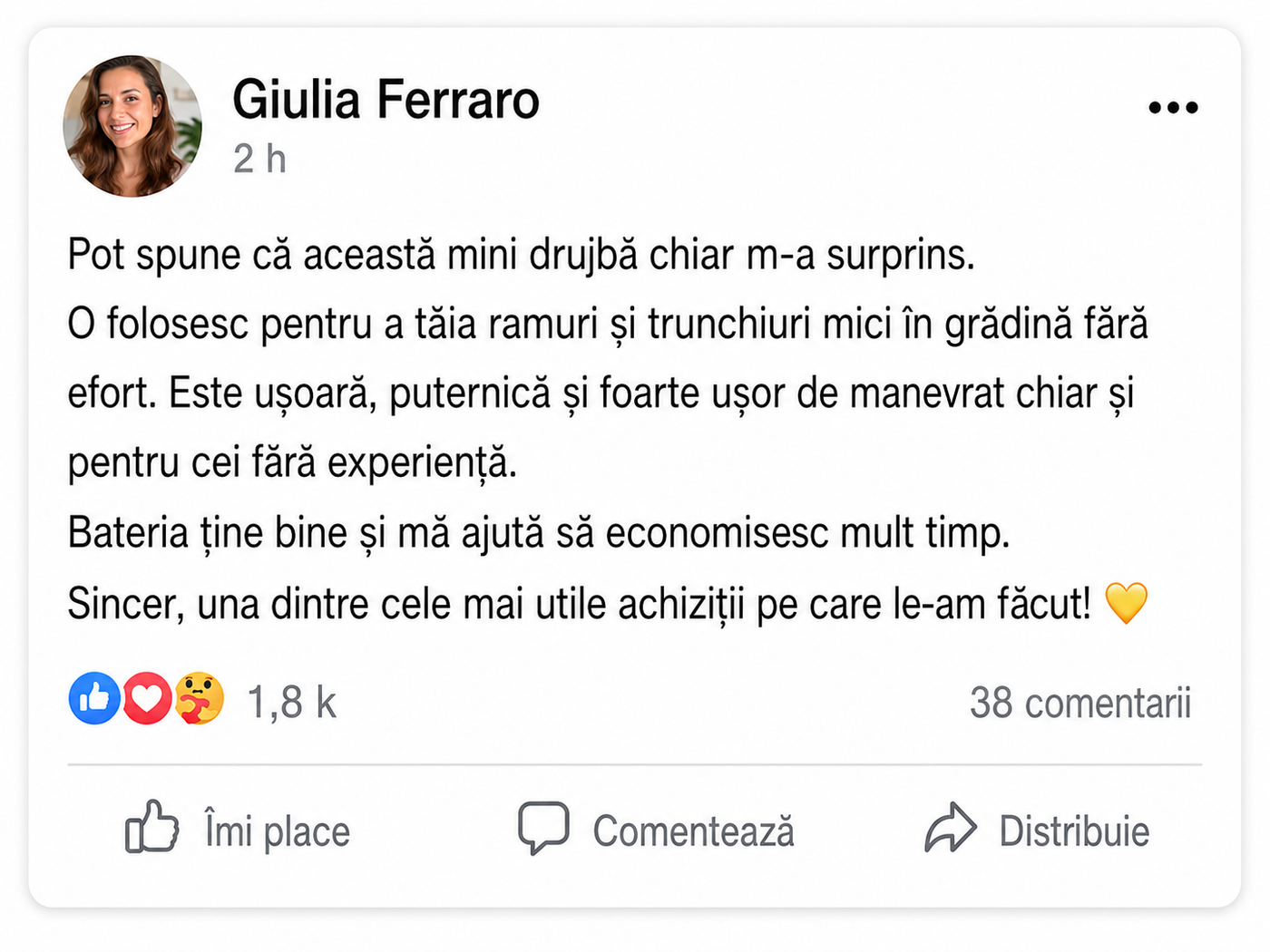This screenshot has height=952, width=1270.
Task: Click the yellow heart emoji in post
Action: pos(1127,603)
